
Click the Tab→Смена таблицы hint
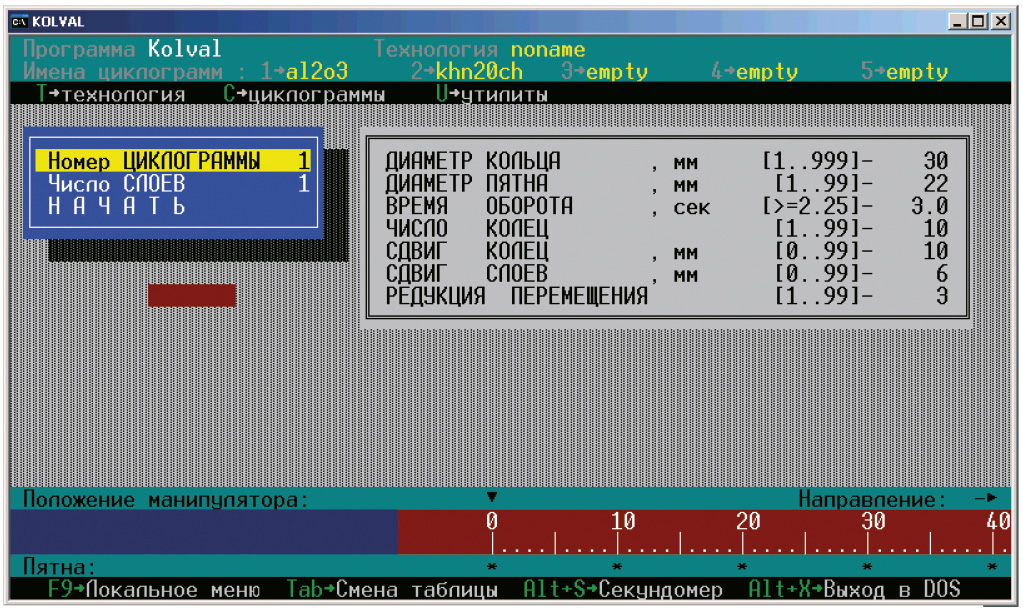pos(392,589)
